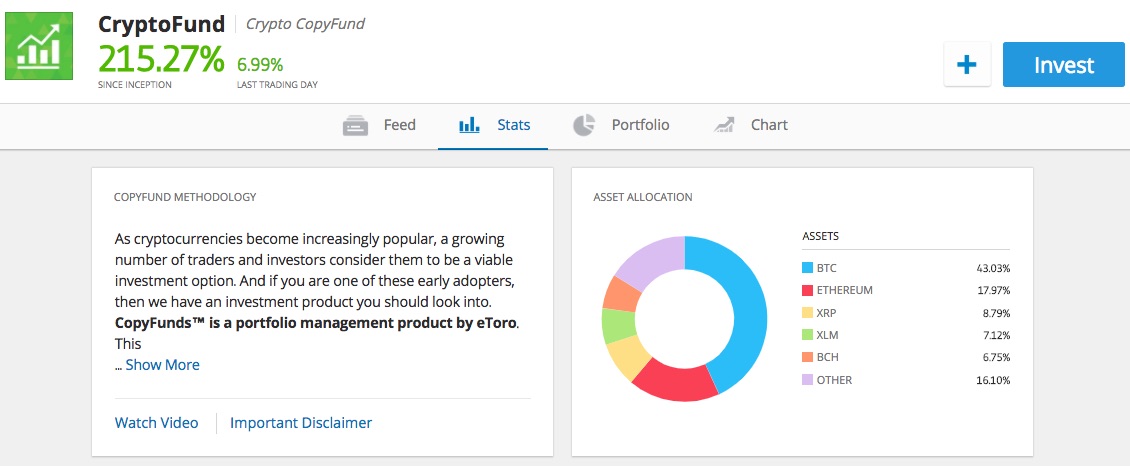1130x466 pixels.
Task: Click the Stats bar chart icon
Action: tap(469, 126)
